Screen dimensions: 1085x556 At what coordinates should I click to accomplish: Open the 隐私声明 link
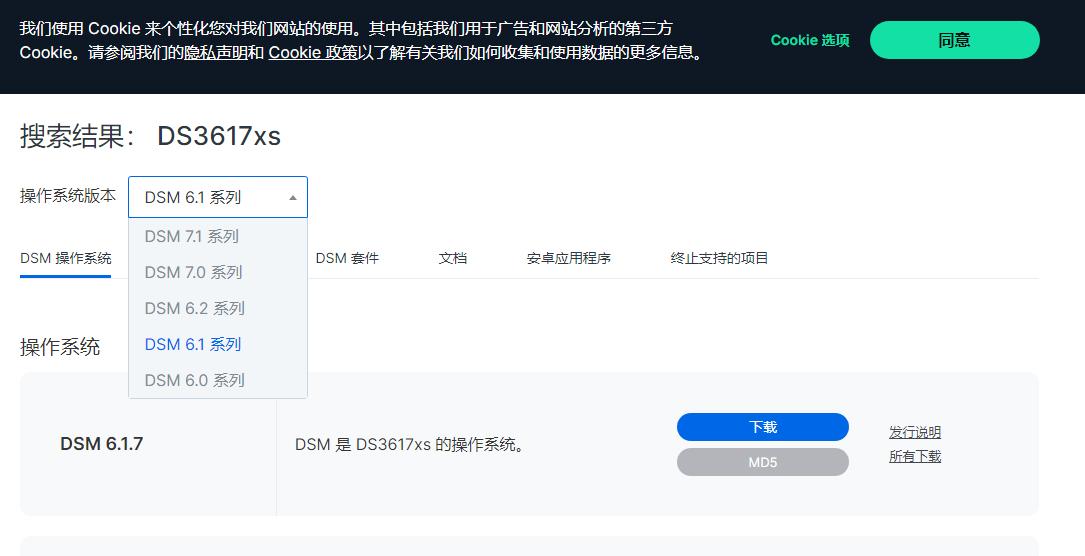[215, 53]
